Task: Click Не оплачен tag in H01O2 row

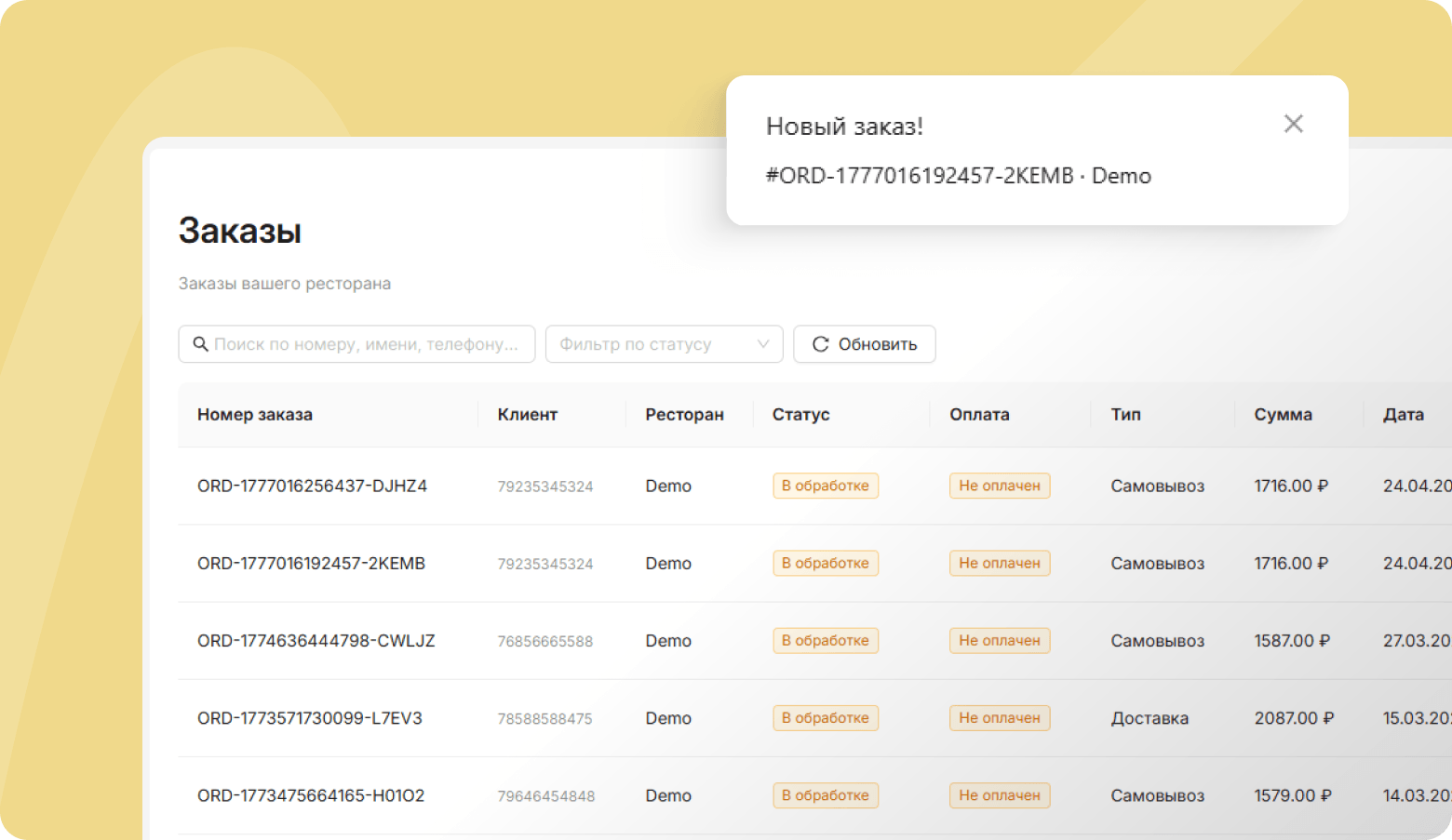Action: click(x=1000, y=795)
